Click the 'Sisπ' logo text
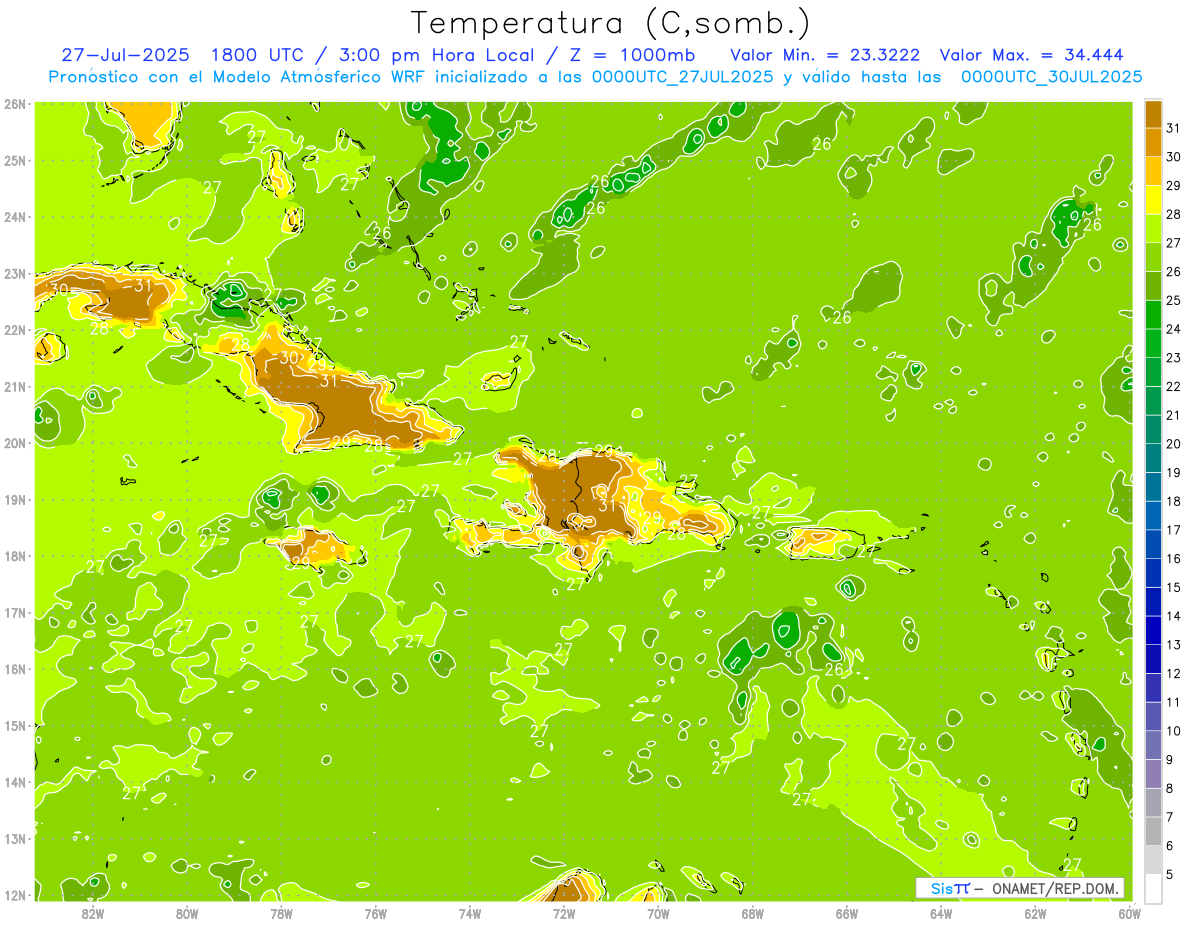The image size is (1200, 927). 950,888
